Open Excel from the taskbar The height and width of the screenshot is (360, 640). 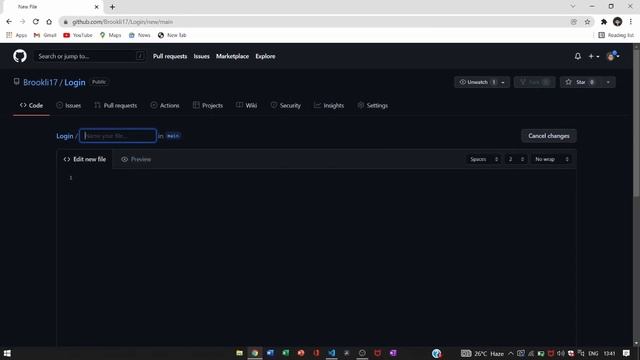pyautogui.click(x=285, y=353)
